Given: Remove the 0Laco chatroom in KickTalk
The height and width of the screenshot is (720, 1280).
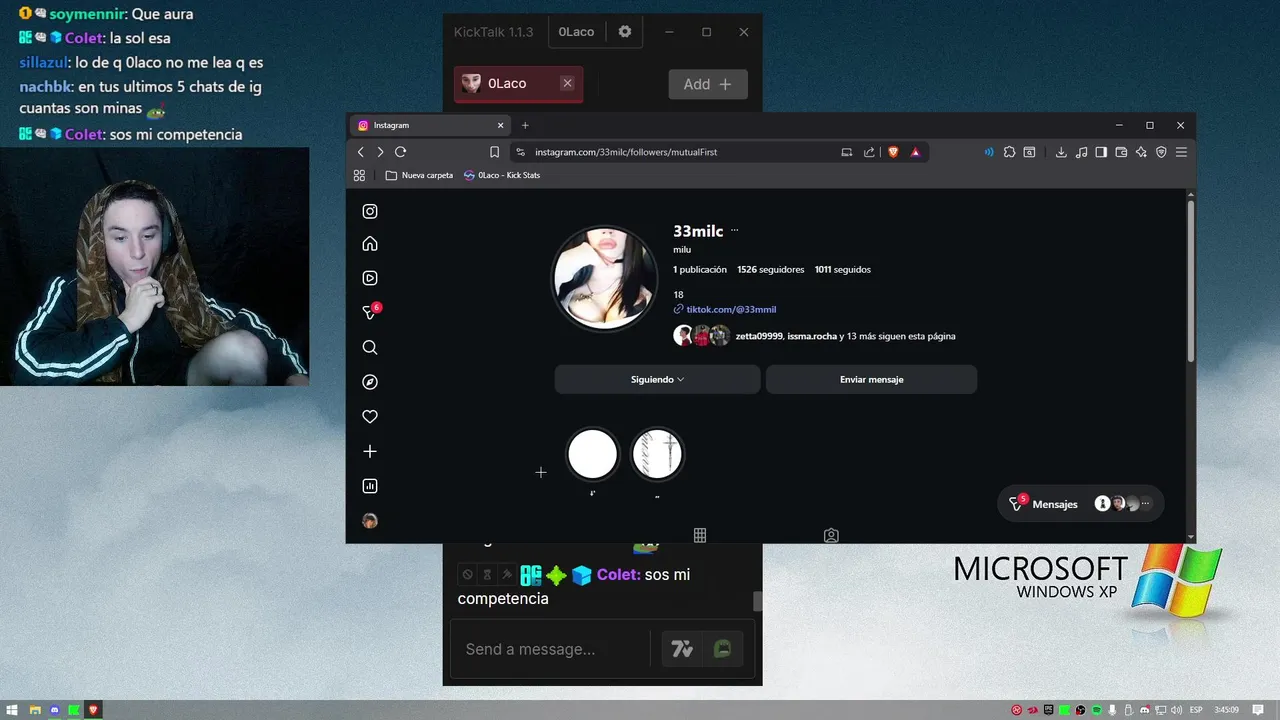Looking at the screenshot, I should coord(567,84).
